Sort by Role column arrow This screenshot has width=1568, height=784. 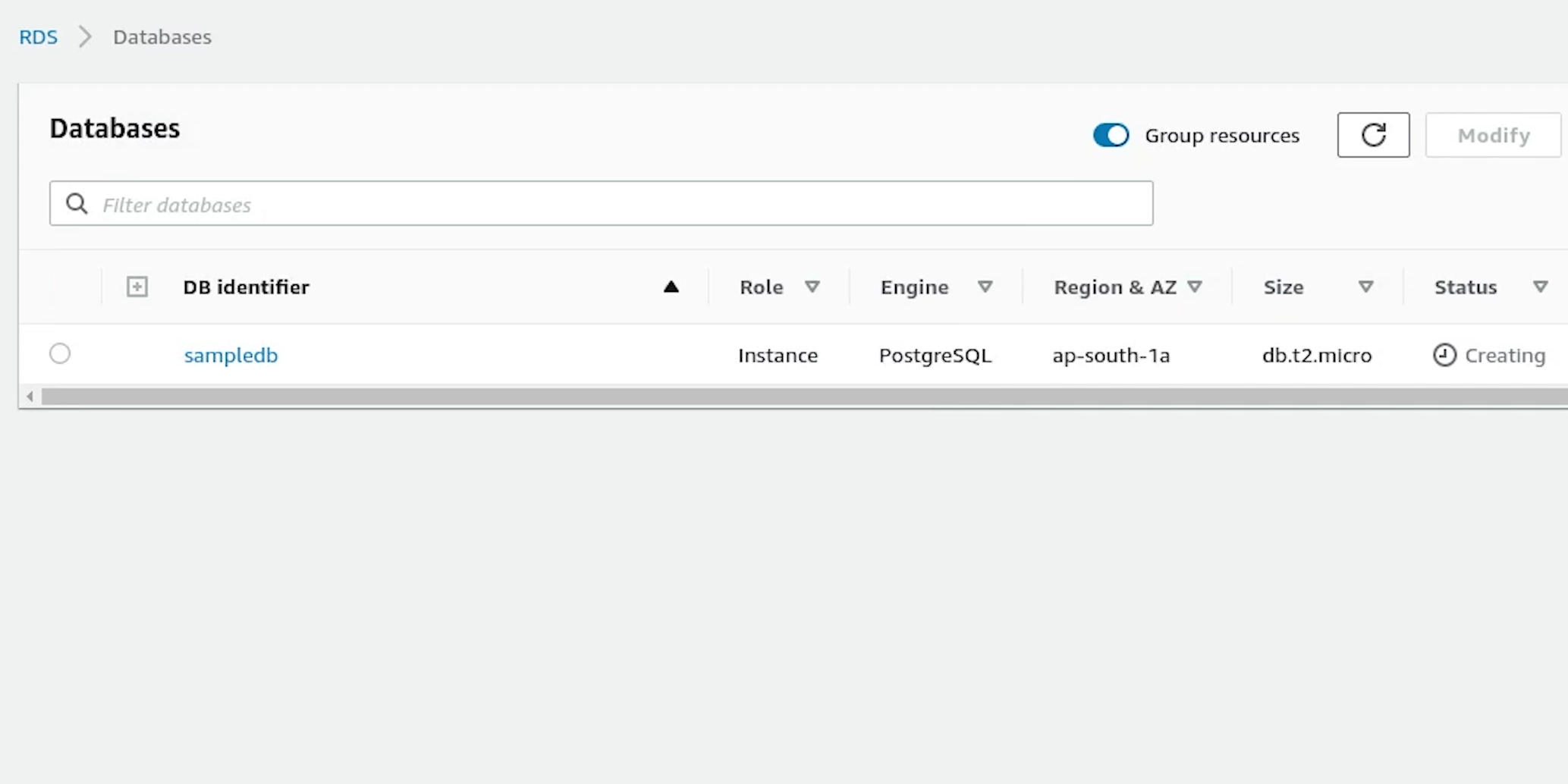[812, 287]
